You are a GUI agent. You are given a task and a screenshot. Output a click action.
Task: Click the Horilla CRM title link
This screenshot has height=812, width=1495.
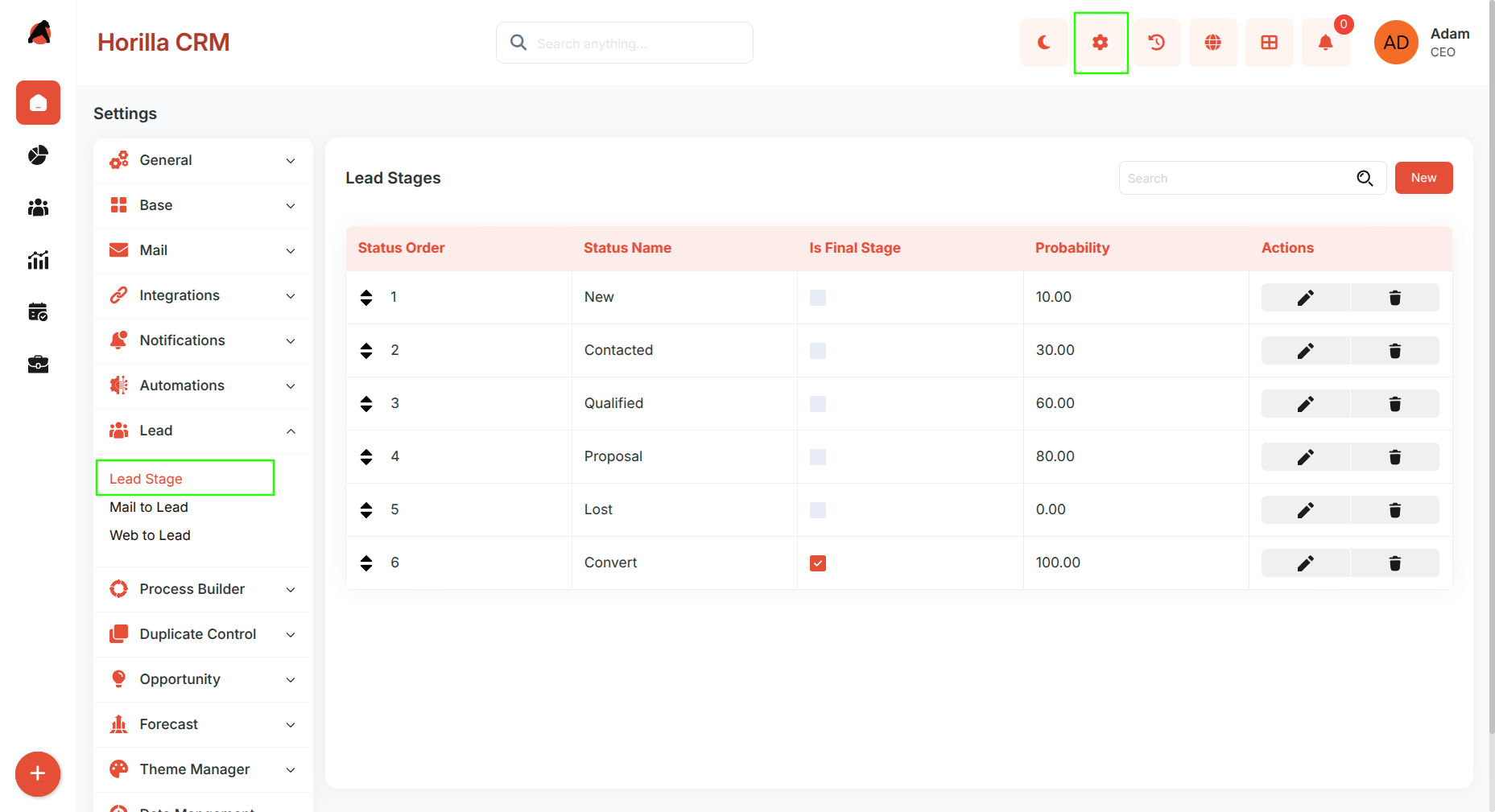pos(163,43)
